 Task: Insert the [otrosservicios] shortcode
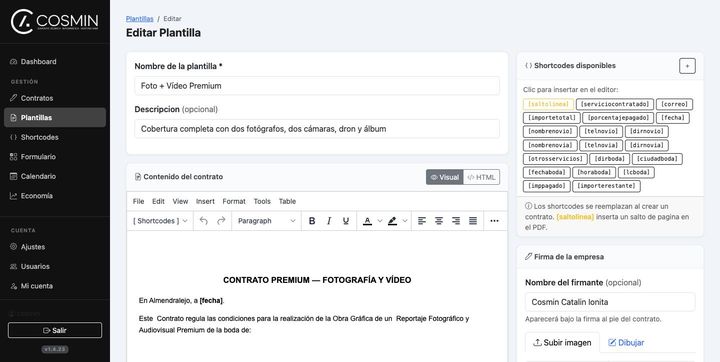(x=555, y=159)
